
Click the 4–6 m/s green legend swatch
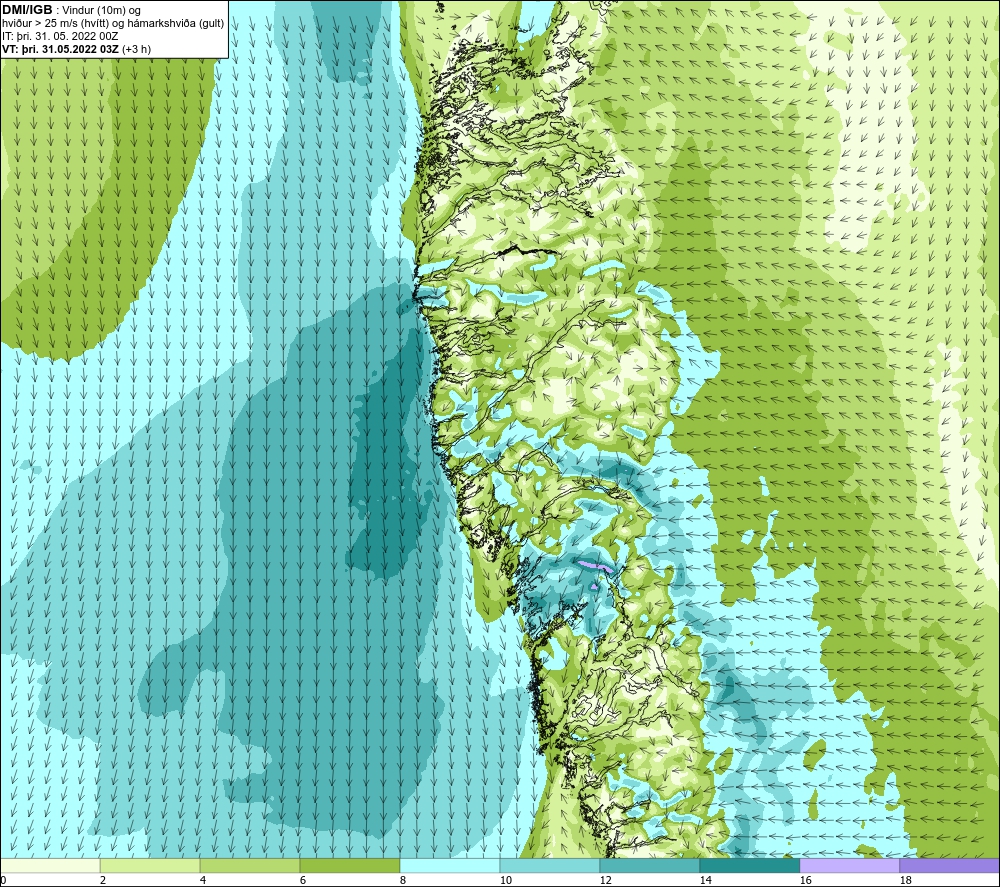point(250,865)
